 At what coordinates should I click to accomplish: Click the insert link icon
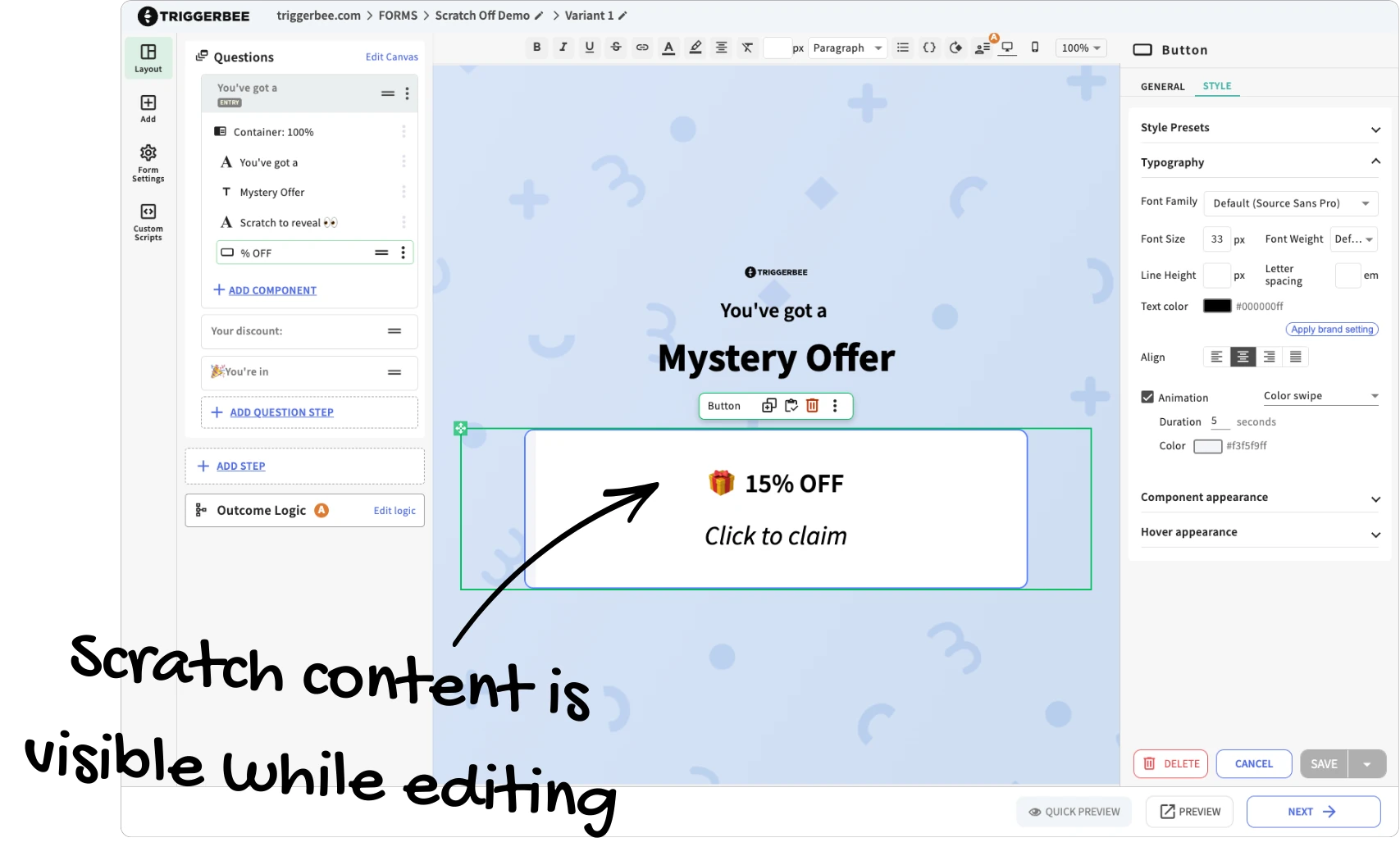pos(642,48)
